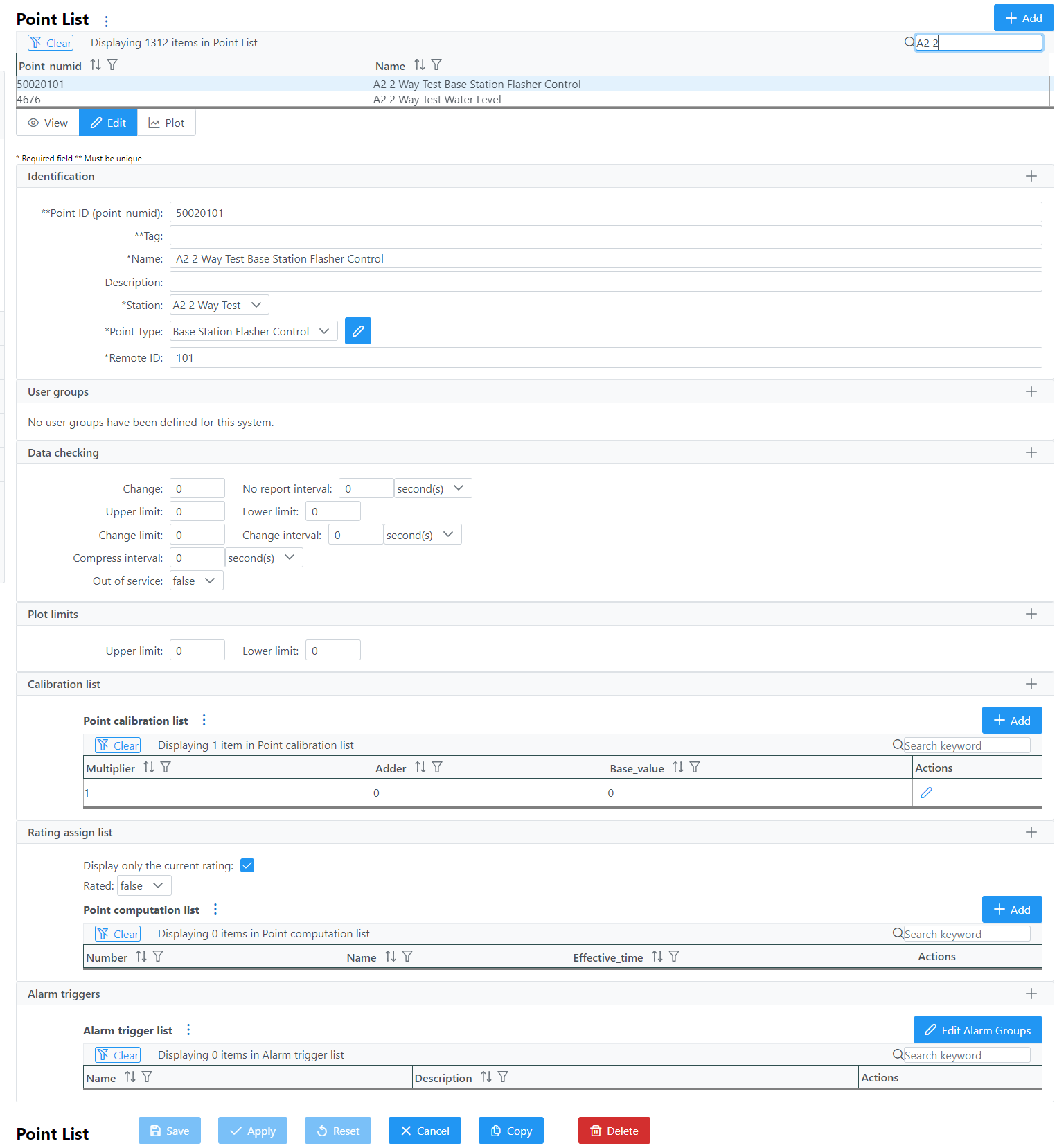Image resolution: width=1057 pixels, height=1148 pixels.
Task: Open the Station dropdown
Action: (x=219, y=305)
